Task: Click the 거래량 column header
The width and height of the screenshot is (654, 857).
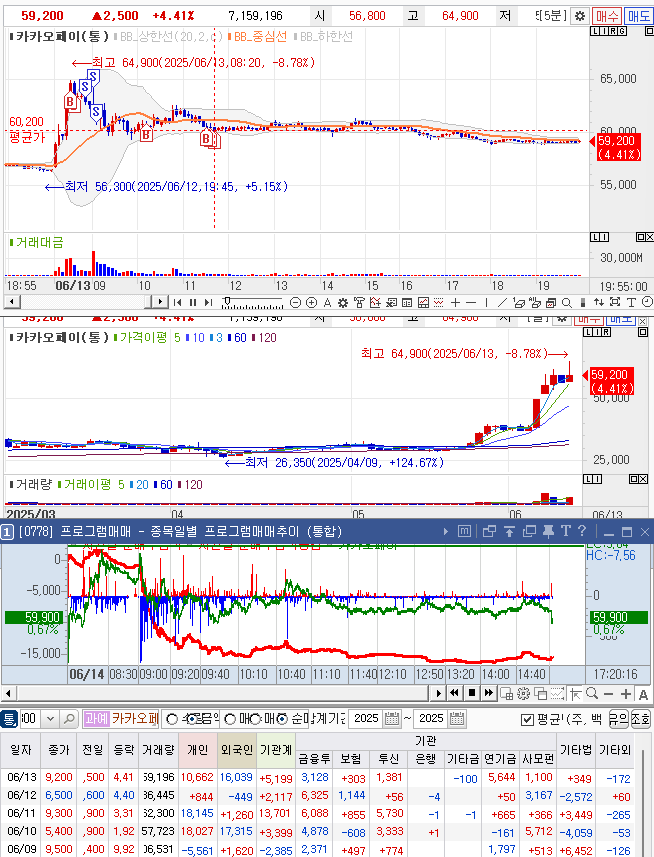Action: point(157,750)
